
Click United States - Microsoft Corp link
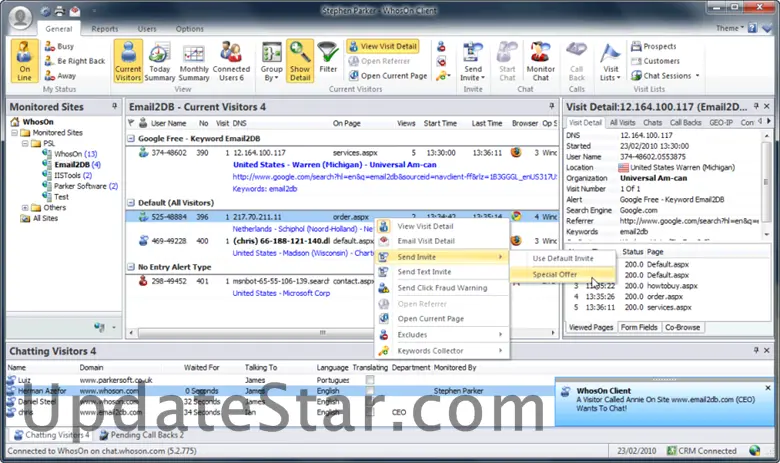pyautogui.click(x=281, y=293)
